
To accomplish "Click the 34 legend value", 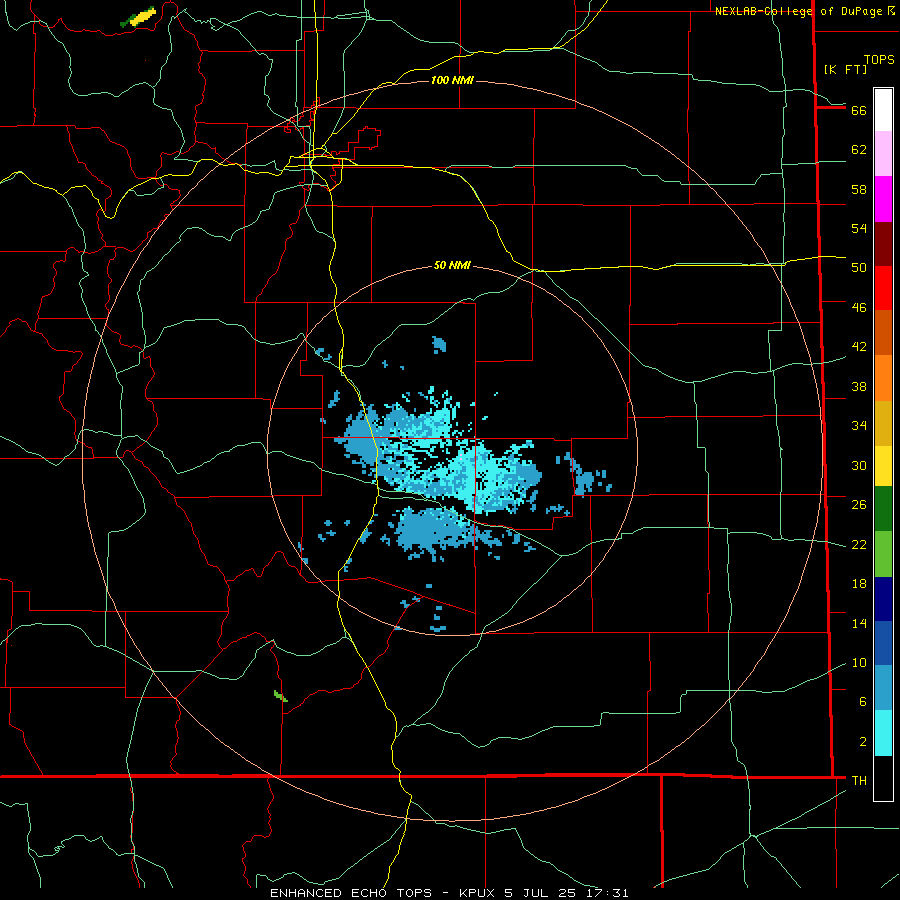I will pos(859,426).
